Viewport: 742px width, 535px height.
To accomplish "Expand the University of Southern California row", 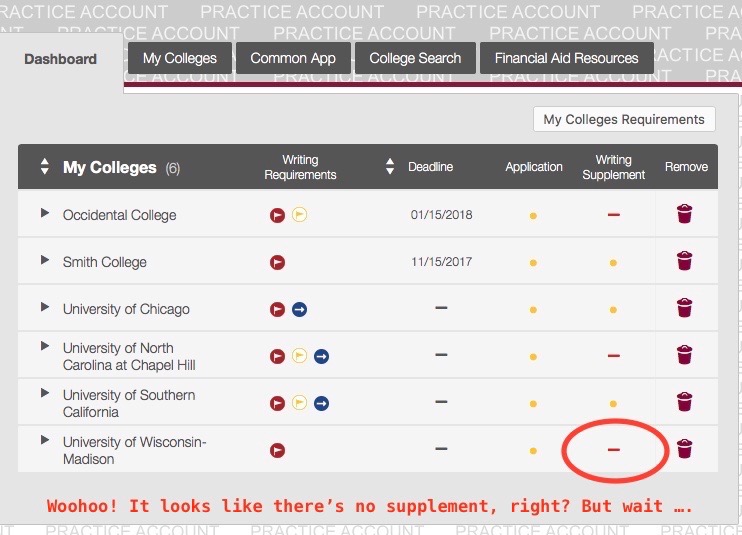I will click(45, 393).
